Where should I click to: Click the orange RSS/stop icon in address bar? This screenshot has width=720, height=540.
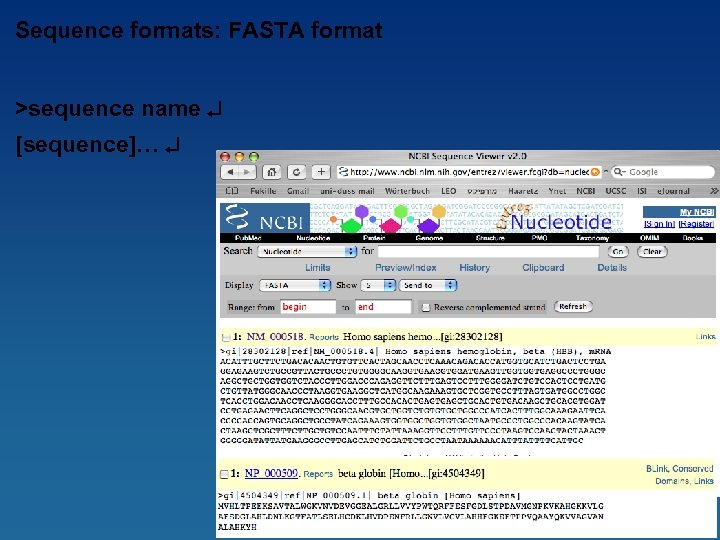tap(595, 172)
